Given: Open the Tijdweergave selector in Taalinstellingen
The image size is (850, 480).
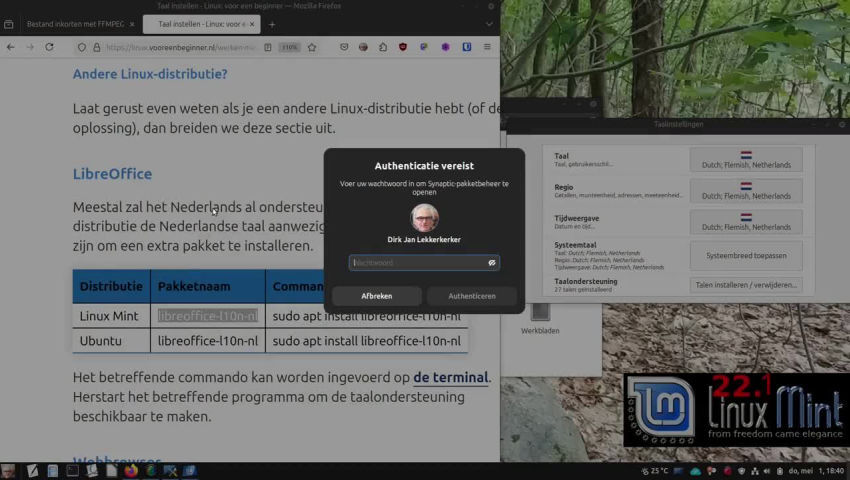Looking at the screenshot, I should 746,222.
